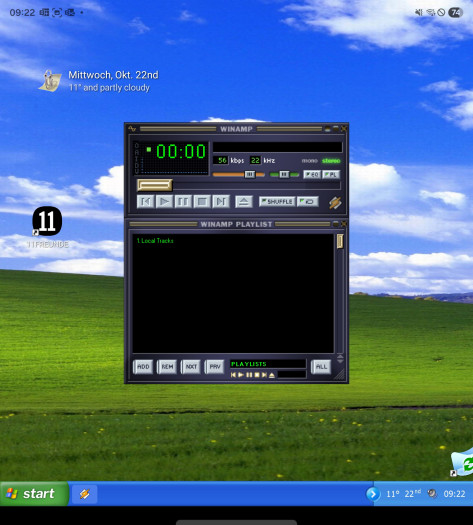The width and height of the screenshot is (473, 525).
Task: Stop playback using the large Stop button
Action: click(x=202, y=202)
